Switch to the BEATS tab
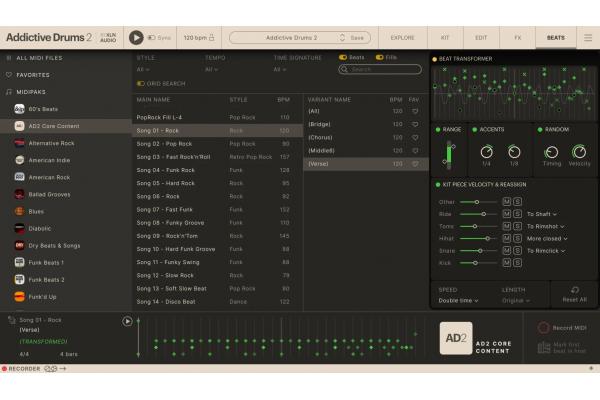Viewport: 600px width, 400px height. tap(556, 38)
